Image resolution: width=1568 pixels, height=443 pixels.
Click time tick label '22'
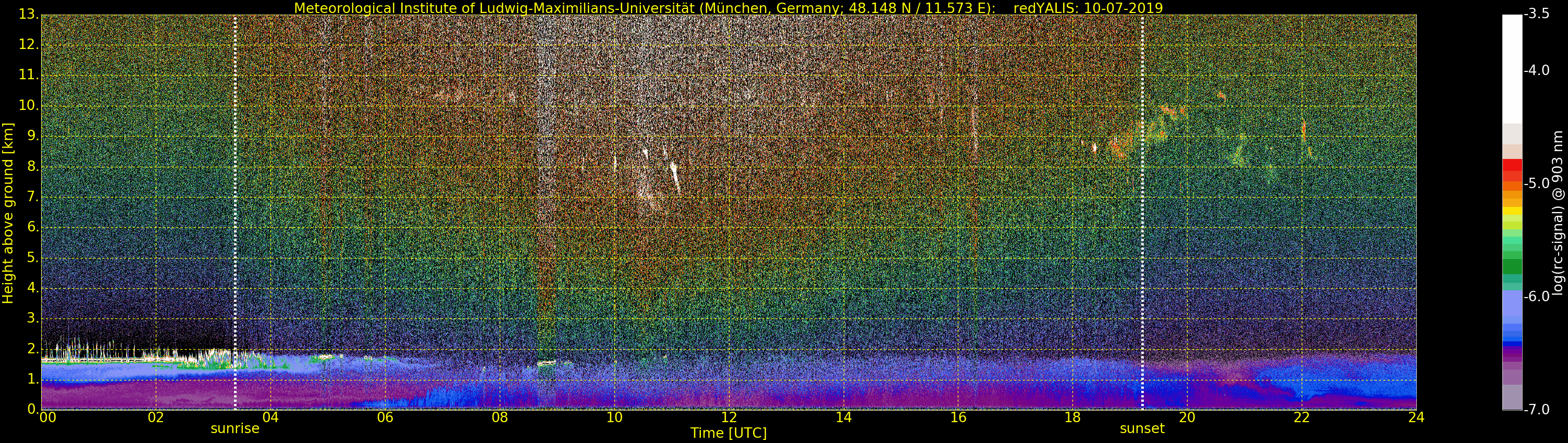pos(1301,417)
